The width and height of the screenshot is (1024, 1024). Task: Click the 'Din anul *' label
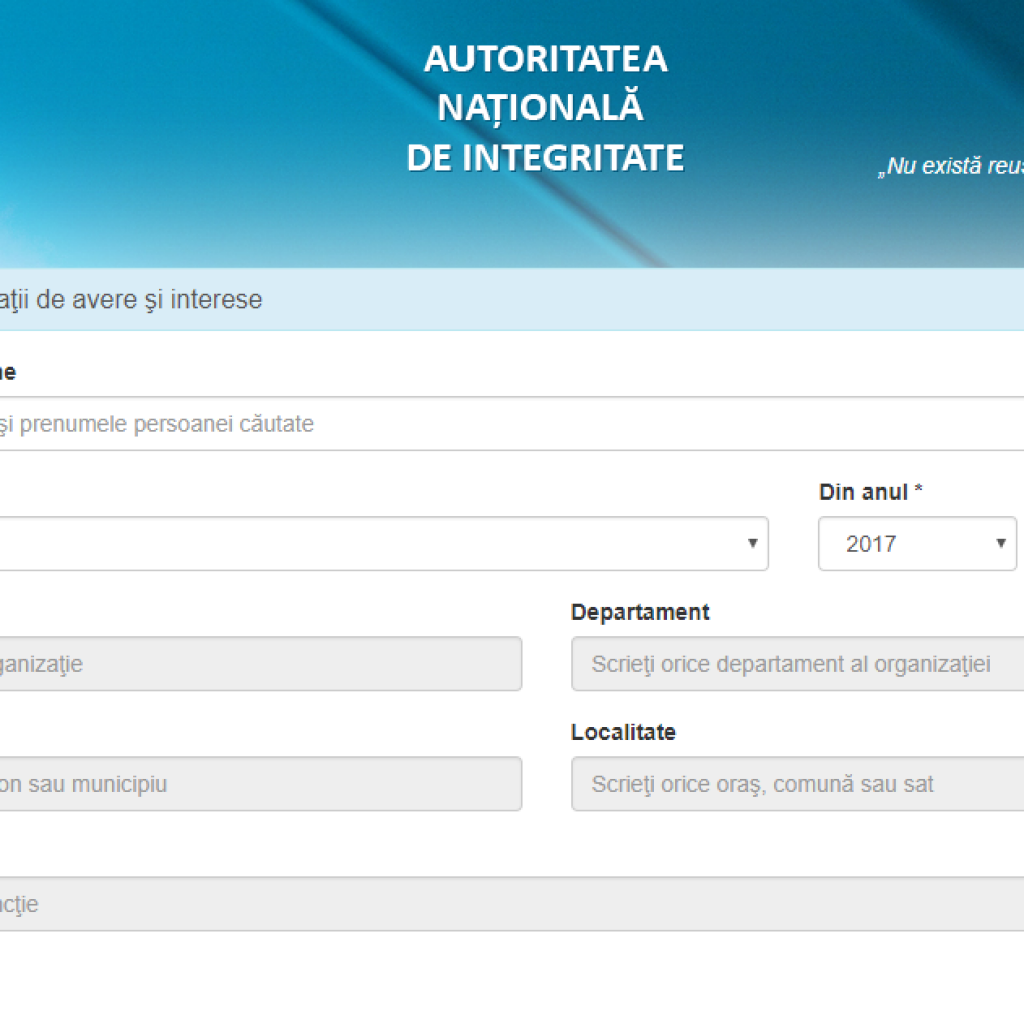pyautogui.click(x=871, y=492)
